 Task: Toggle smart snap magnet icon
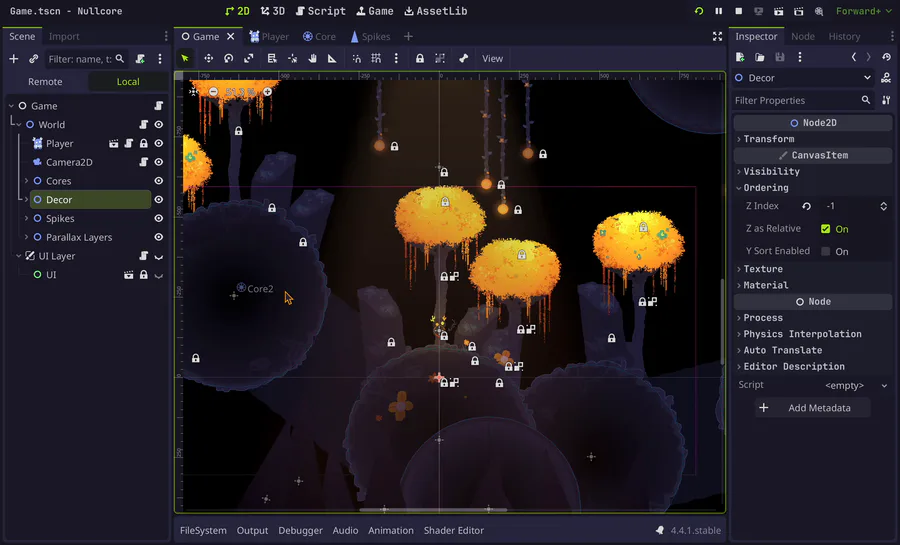tap(356, 59)
